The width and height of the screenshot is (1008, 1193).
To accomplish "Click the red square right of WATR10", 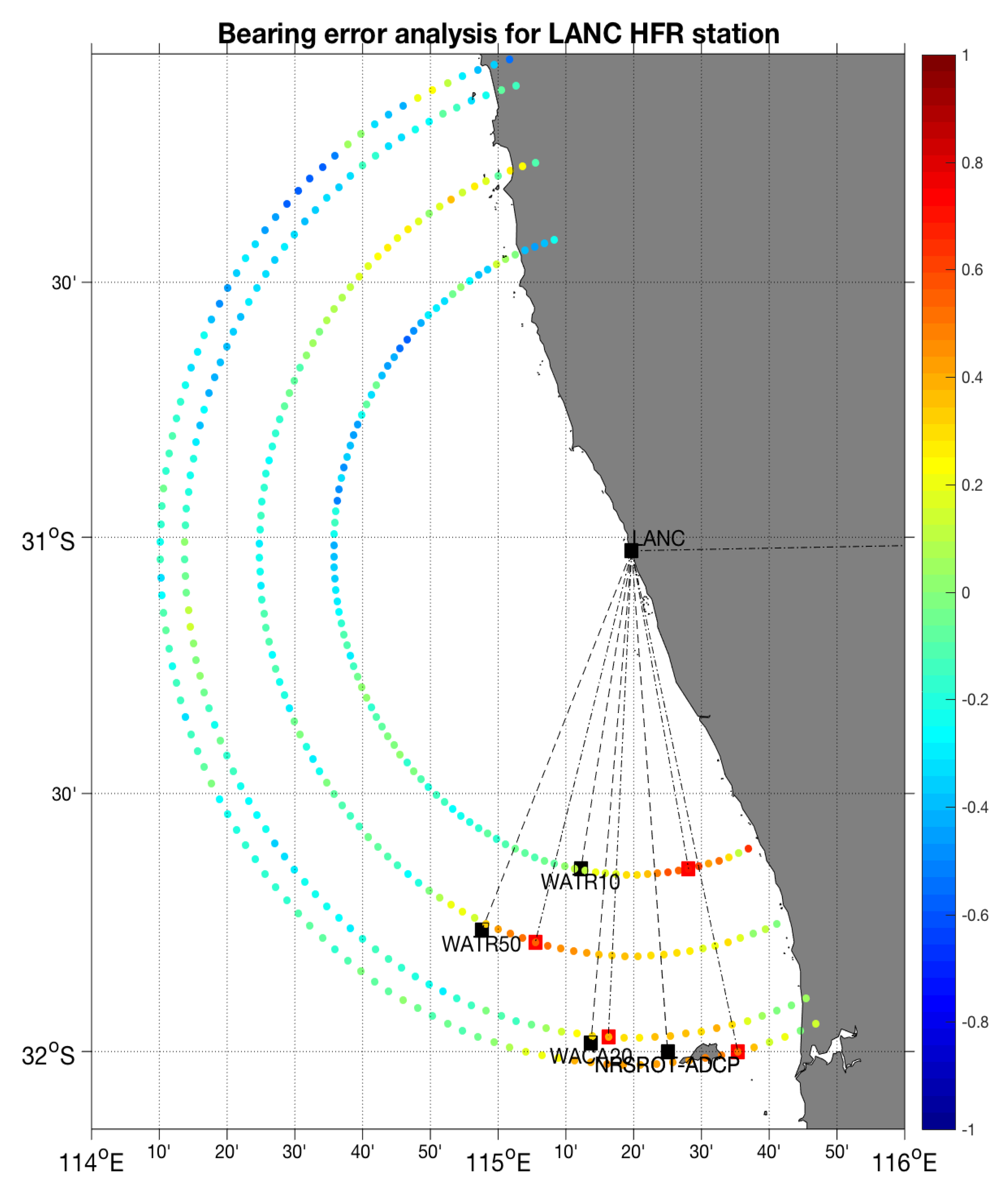I will [x=688, y=869].
